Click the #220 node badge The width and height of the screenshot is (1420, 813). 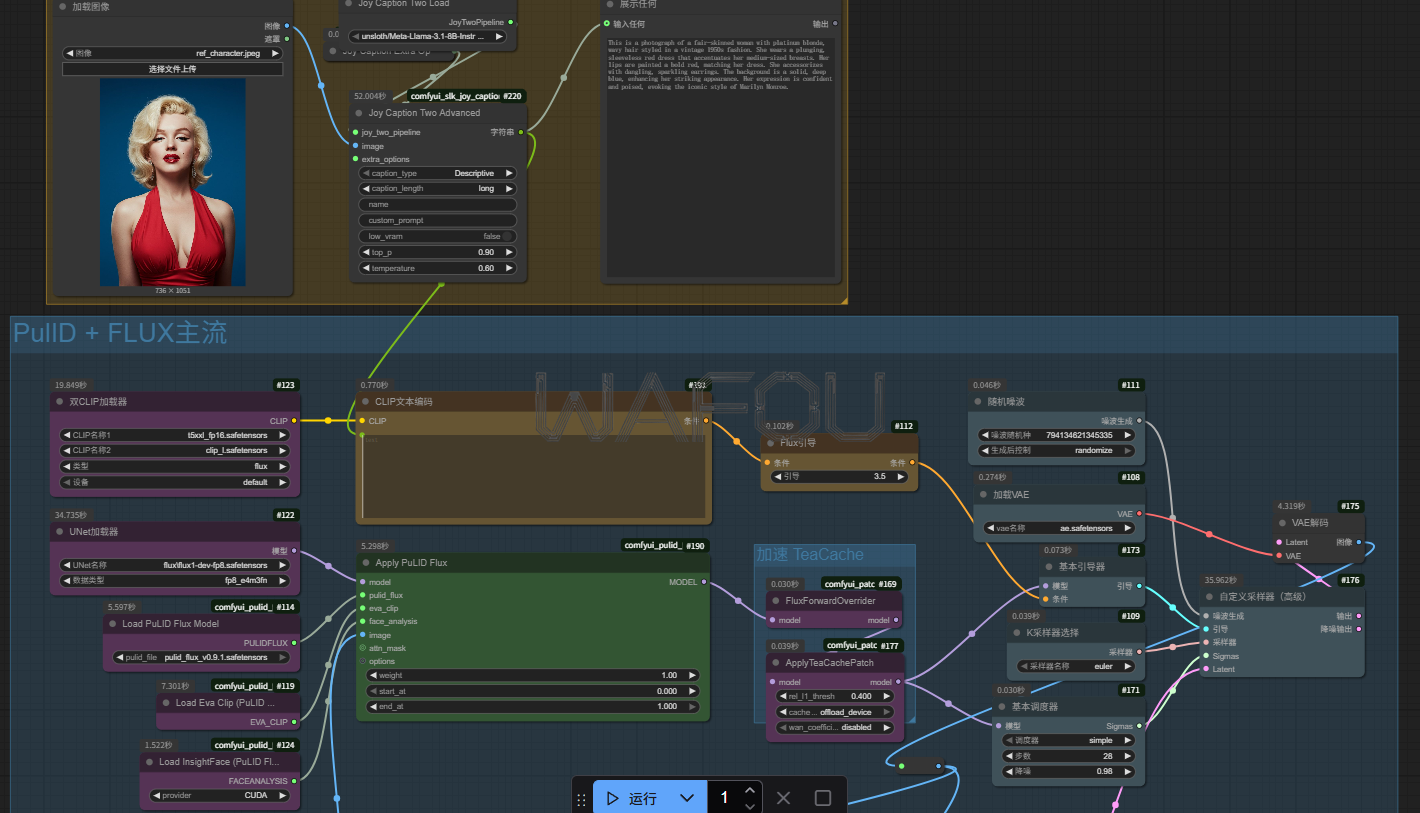click(x=513, y=96)
